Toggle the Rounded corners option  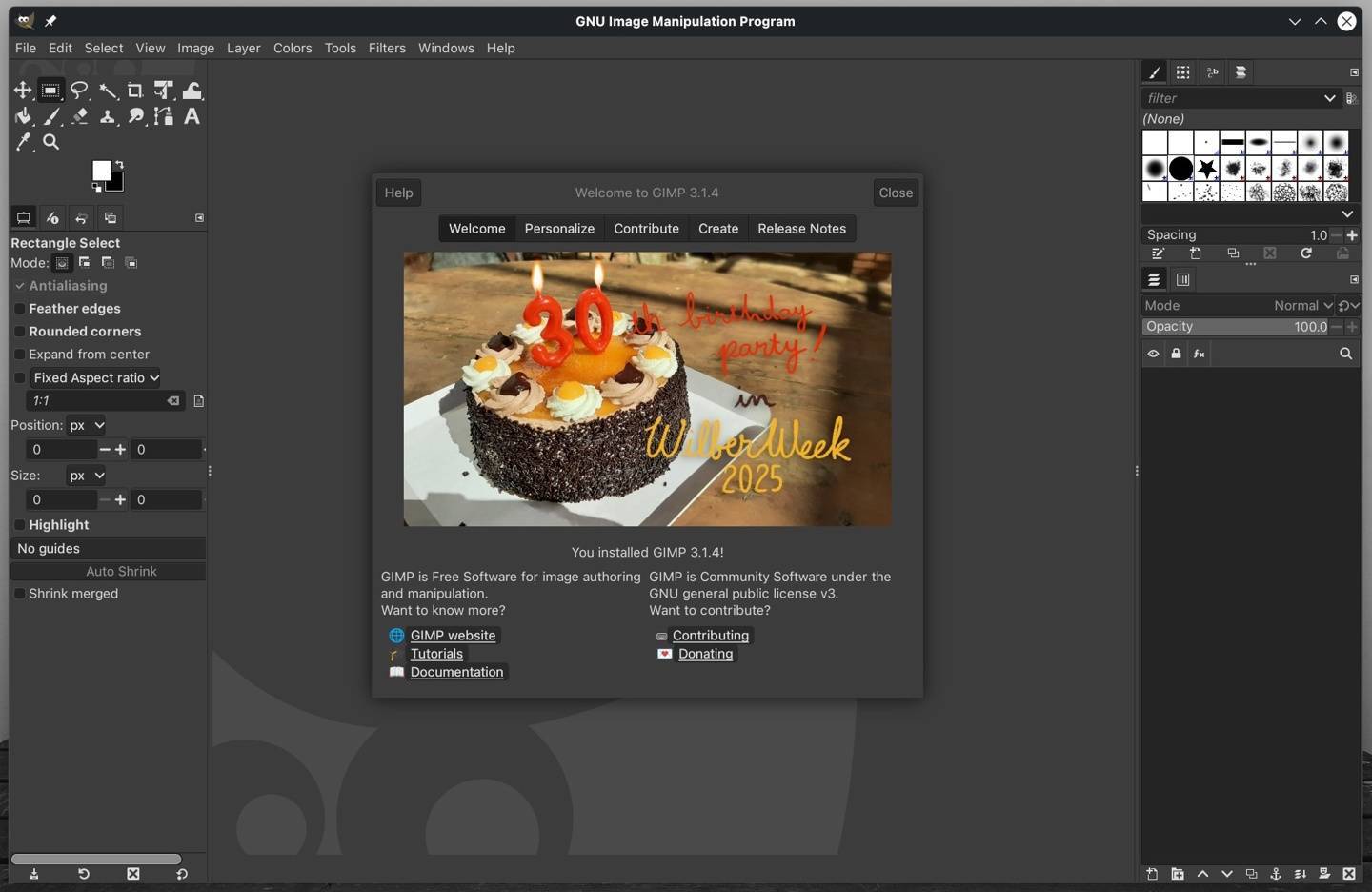pos(19,332)
